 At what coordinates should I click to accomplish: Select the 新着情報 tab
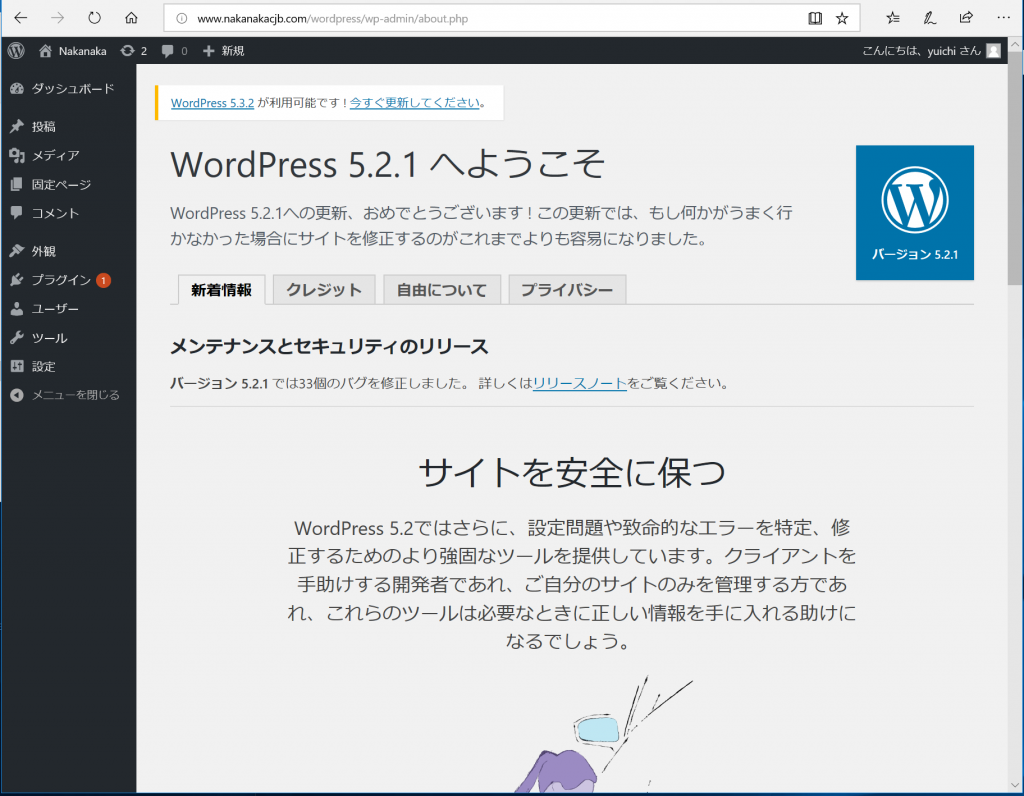[x=221, y=290]
